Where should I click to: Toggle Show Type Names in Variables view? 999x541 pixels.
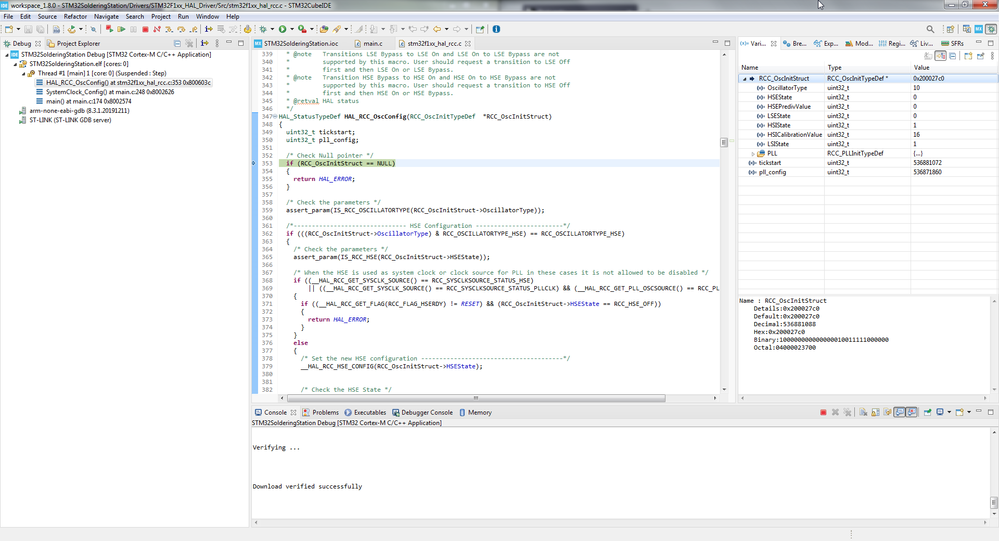(928, 56)
